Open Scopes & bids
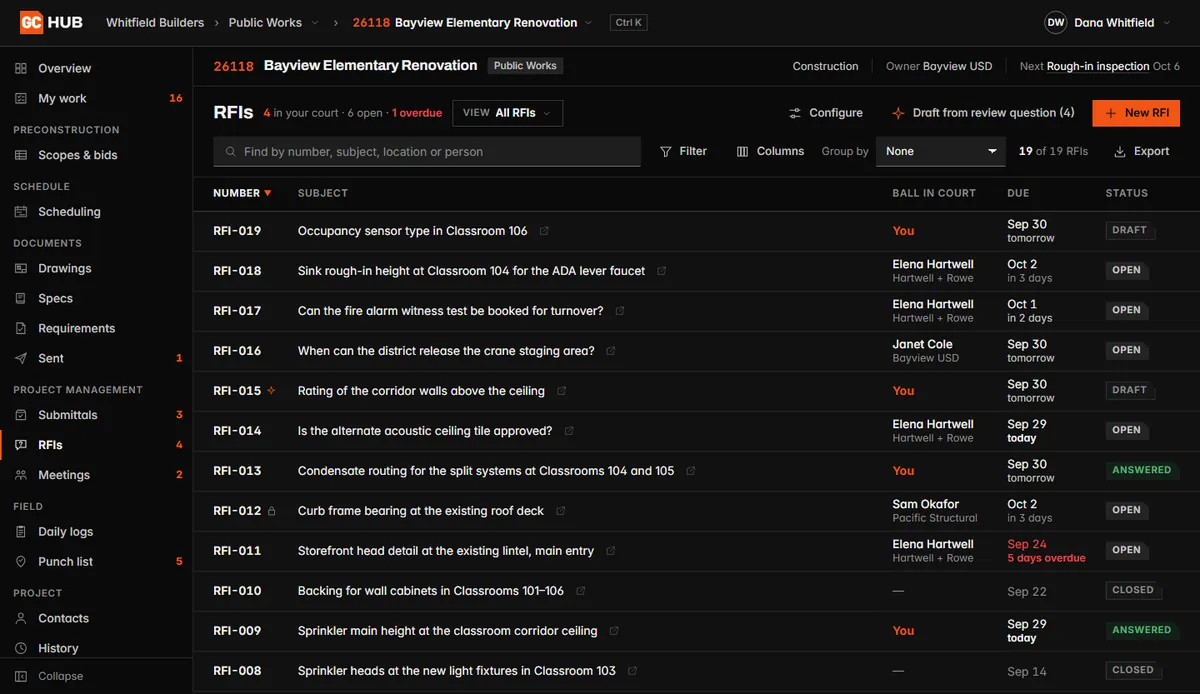 (96, 155)
